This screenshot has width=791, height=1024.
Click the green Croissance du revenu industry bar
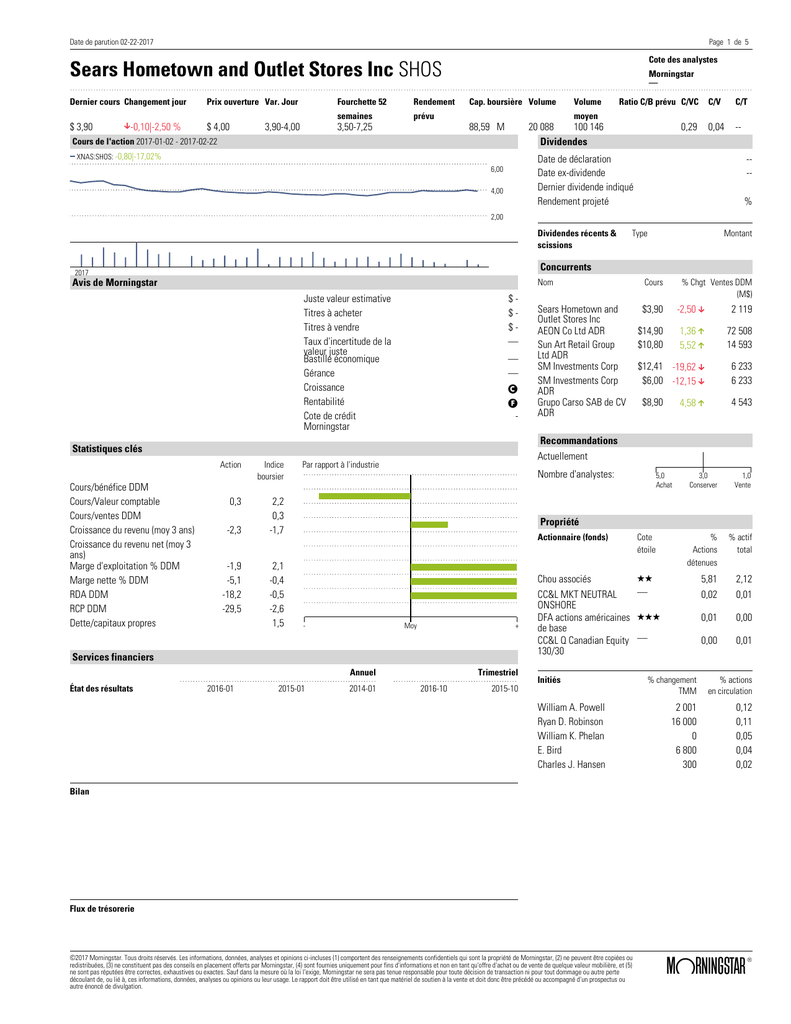point(429,524)
